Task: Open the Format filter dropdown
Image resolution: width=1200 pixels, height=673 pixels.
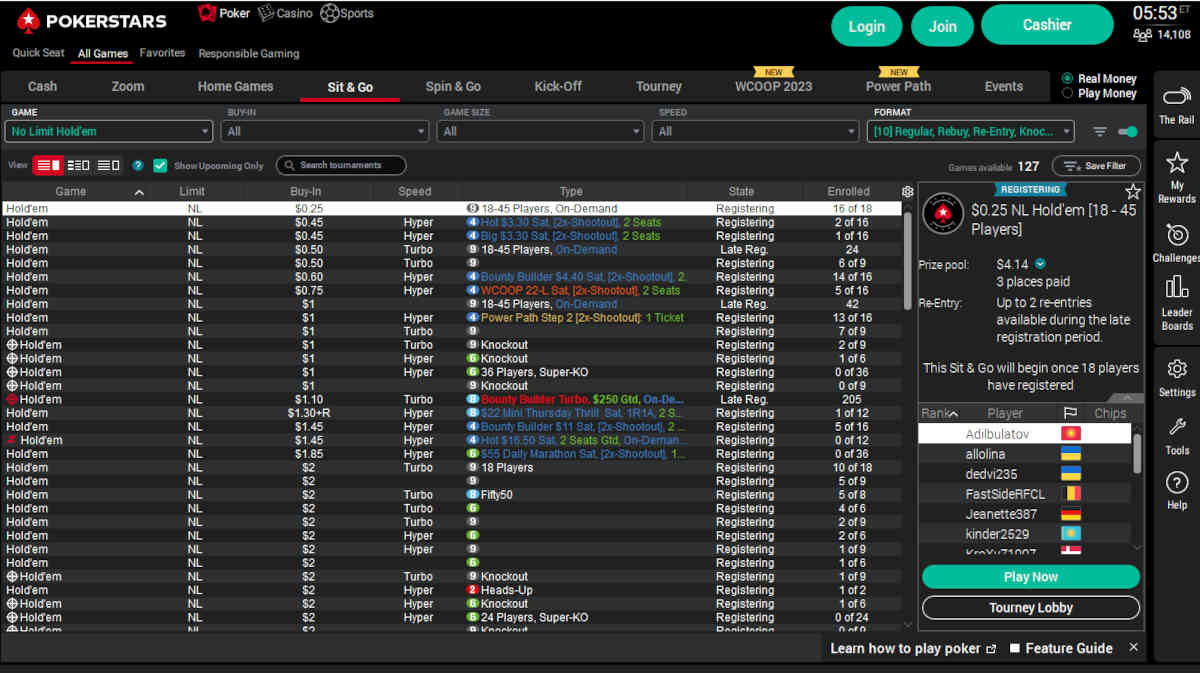Action: (x=970, y=131)
